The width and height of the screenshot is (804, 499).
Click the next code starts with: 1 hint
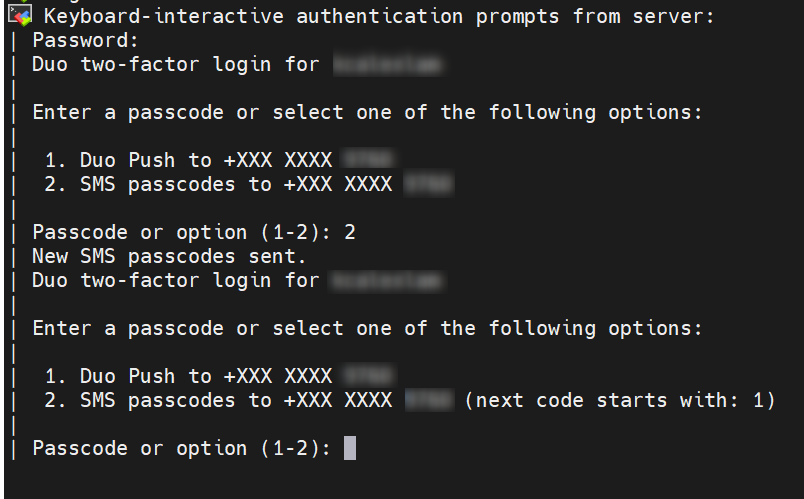[620, 401]
